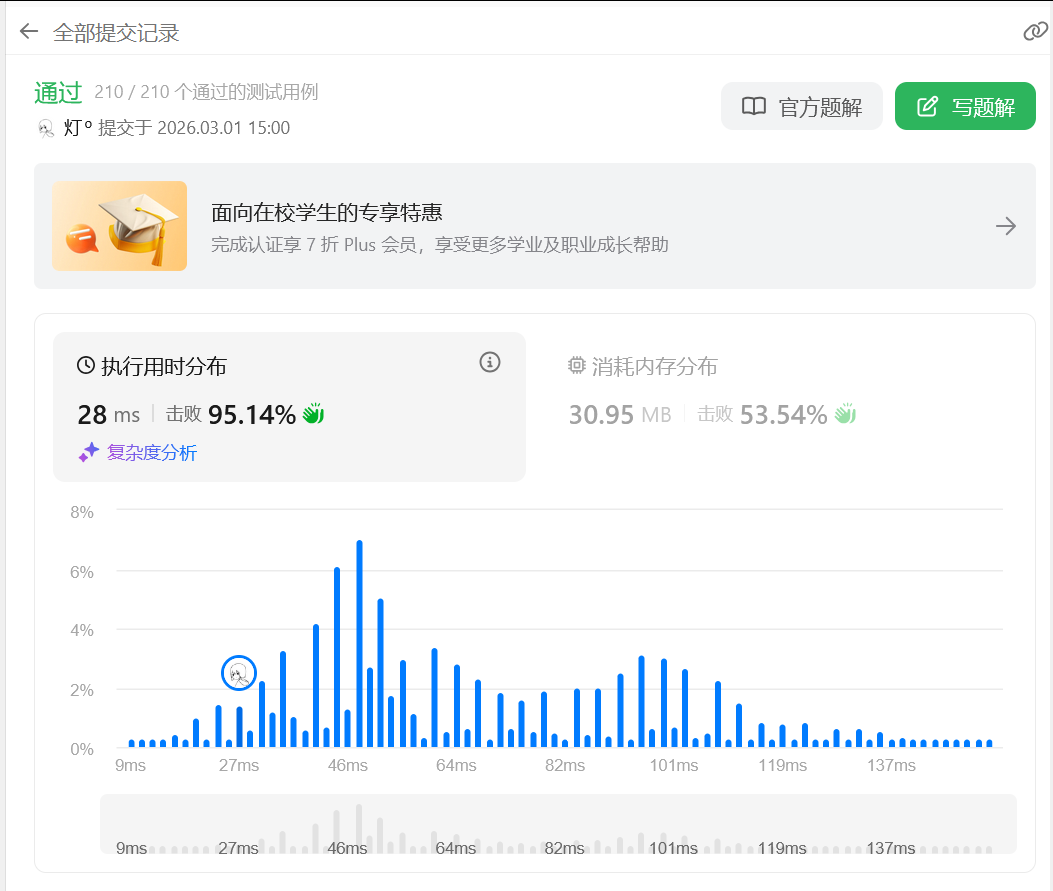
Task: Open the student discount banner via right arrow
Action: coord(1006,226)
